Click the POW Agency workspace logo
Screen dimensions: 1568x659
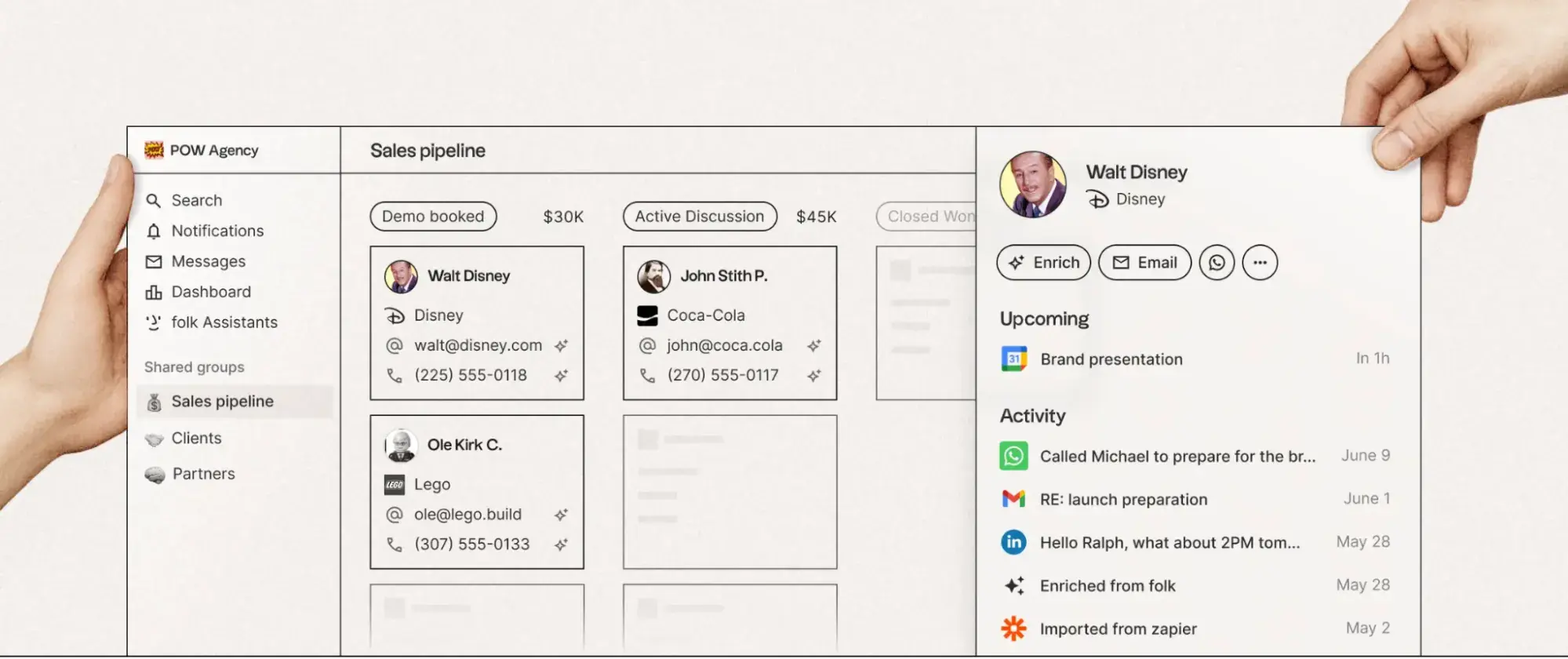pos(154,150)
